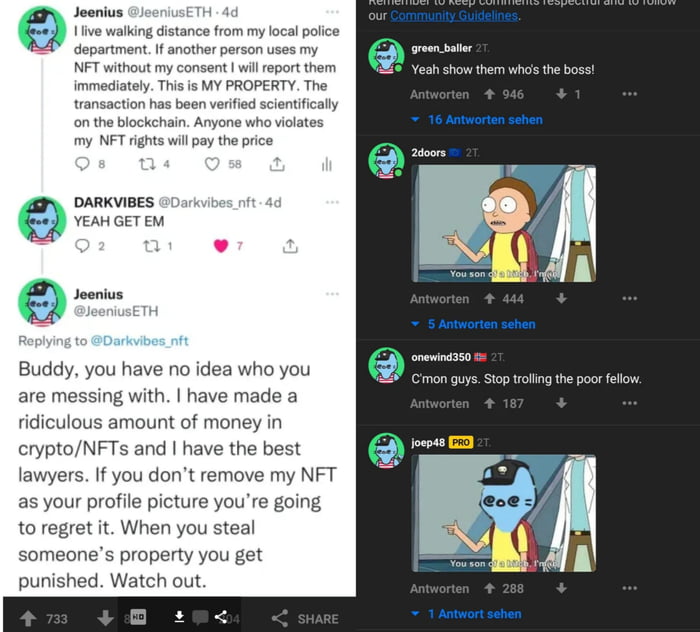Upvote the post with 733 points
The image size is (700, 632).
29,619
